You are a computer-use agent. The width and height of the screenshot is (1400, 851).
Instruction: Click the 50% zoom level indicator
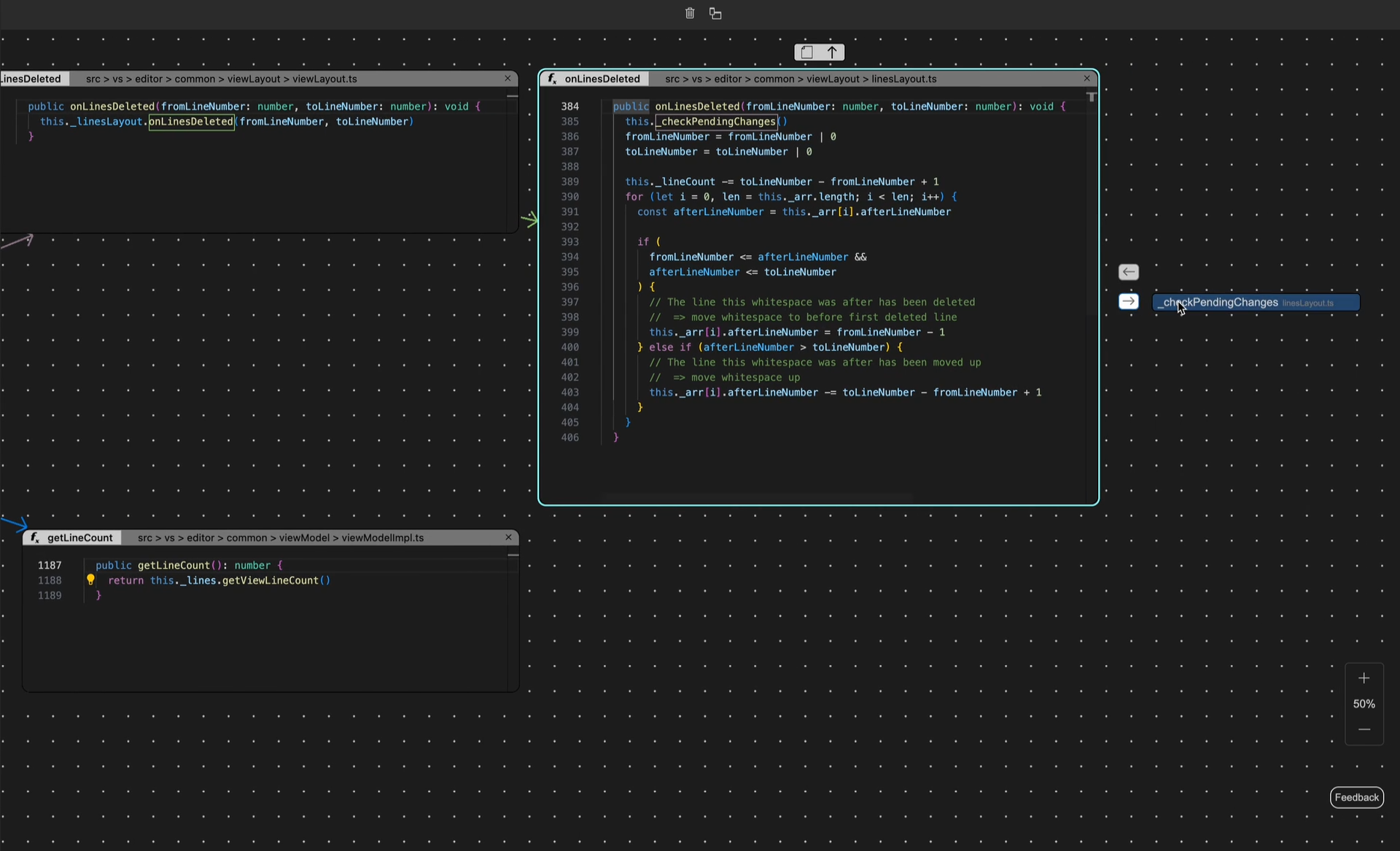pyautogui.click(x=1364, y=704)
